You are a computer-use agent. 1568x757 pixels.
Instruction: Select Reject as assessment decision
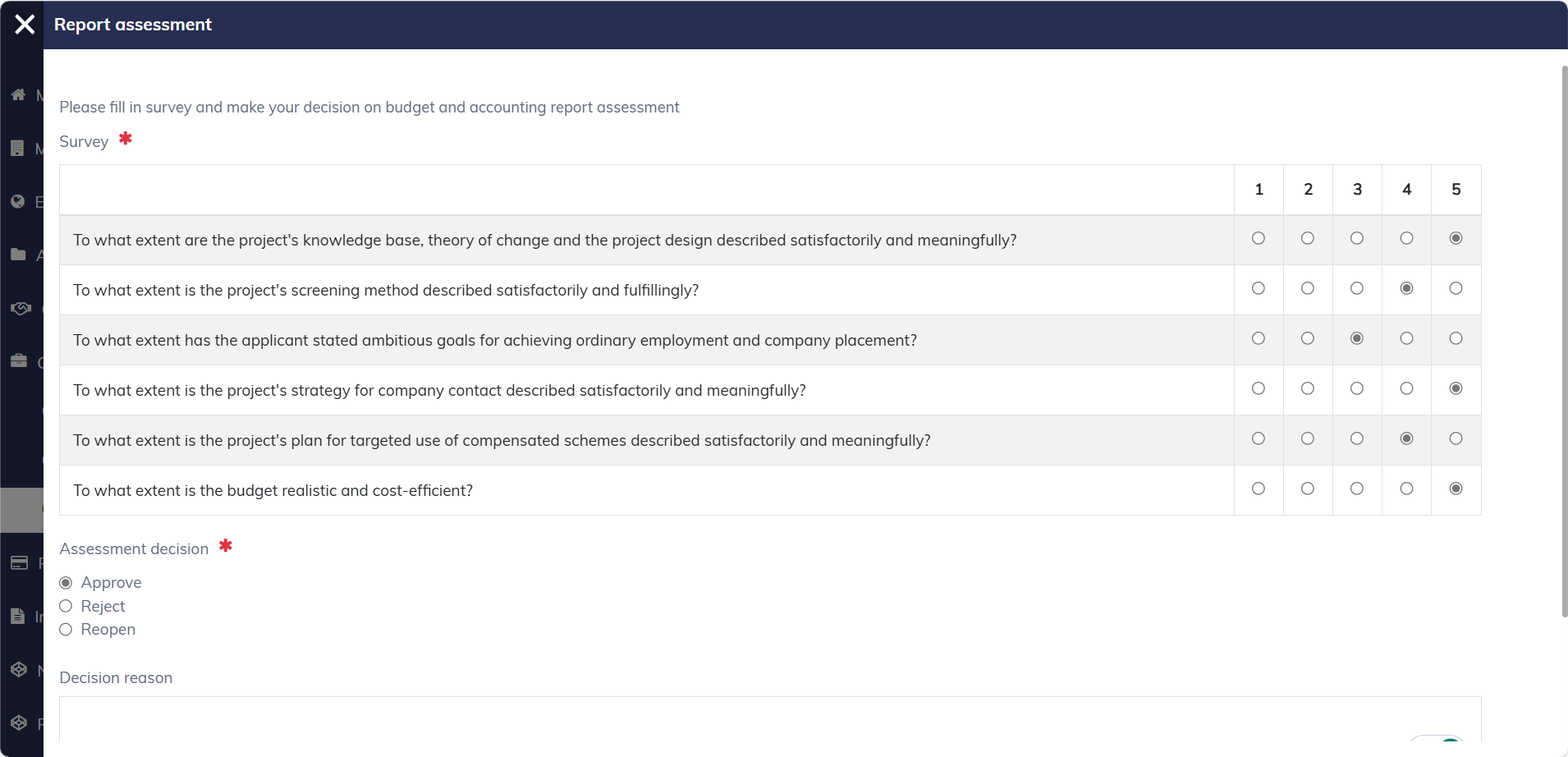coord(66,607)
